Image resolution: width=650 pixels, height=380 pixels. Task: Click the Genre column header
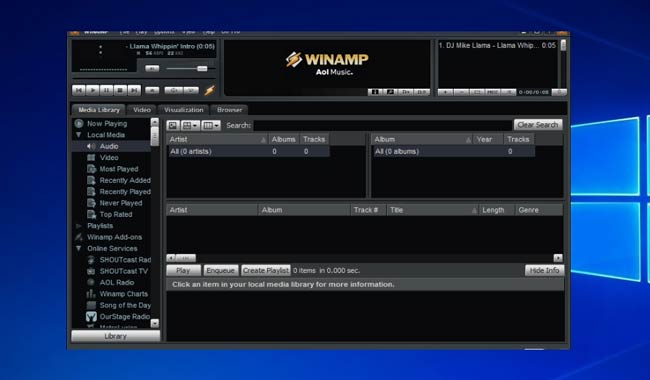tap(539, 210)
